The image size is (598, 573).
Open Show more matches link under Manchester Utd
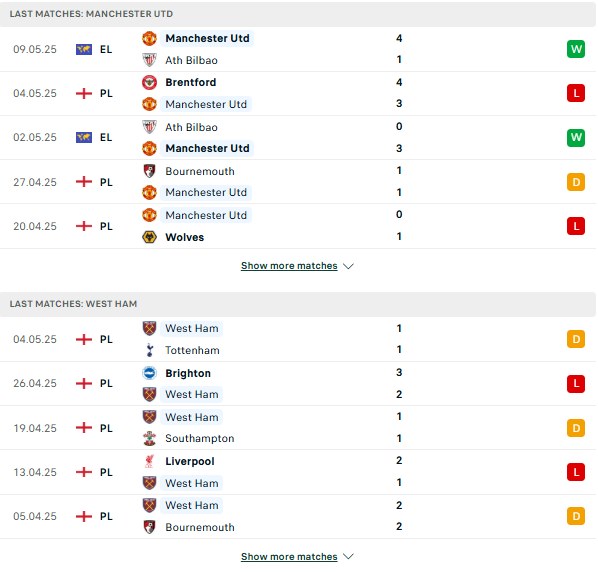[x=289, y=266]
